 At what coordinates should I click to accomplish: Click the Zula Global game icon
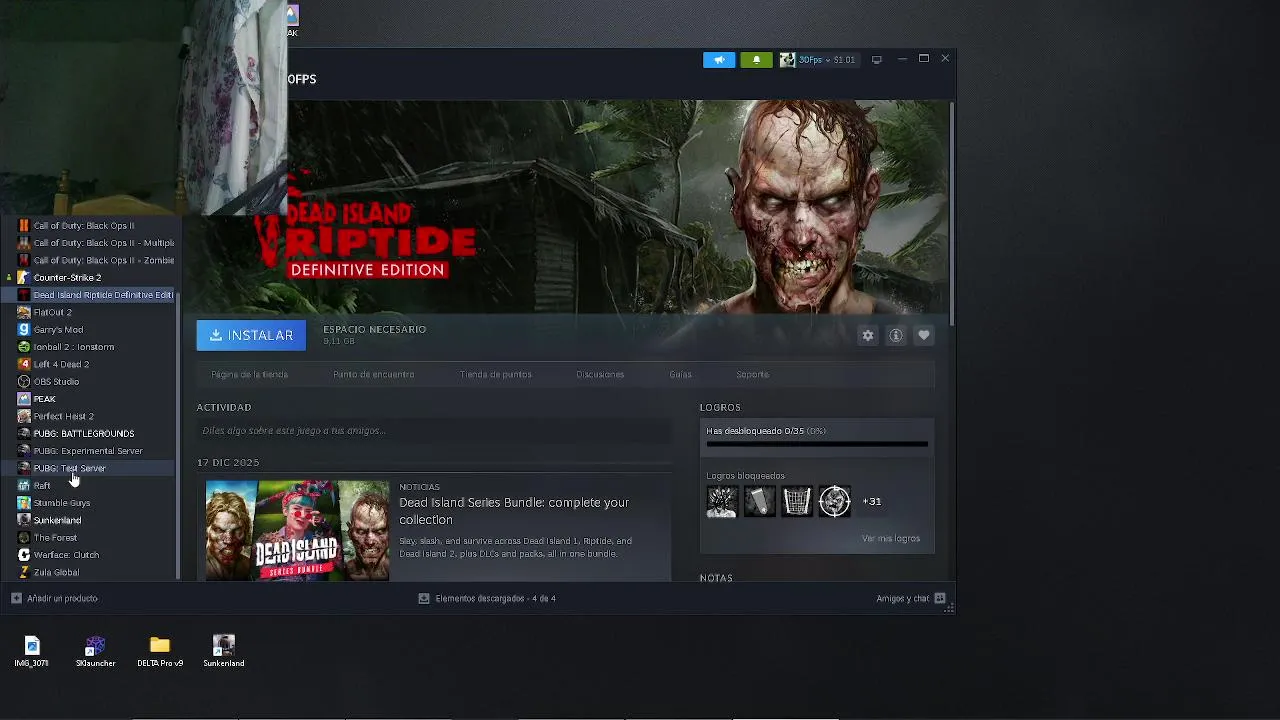(x=24, y=573)
